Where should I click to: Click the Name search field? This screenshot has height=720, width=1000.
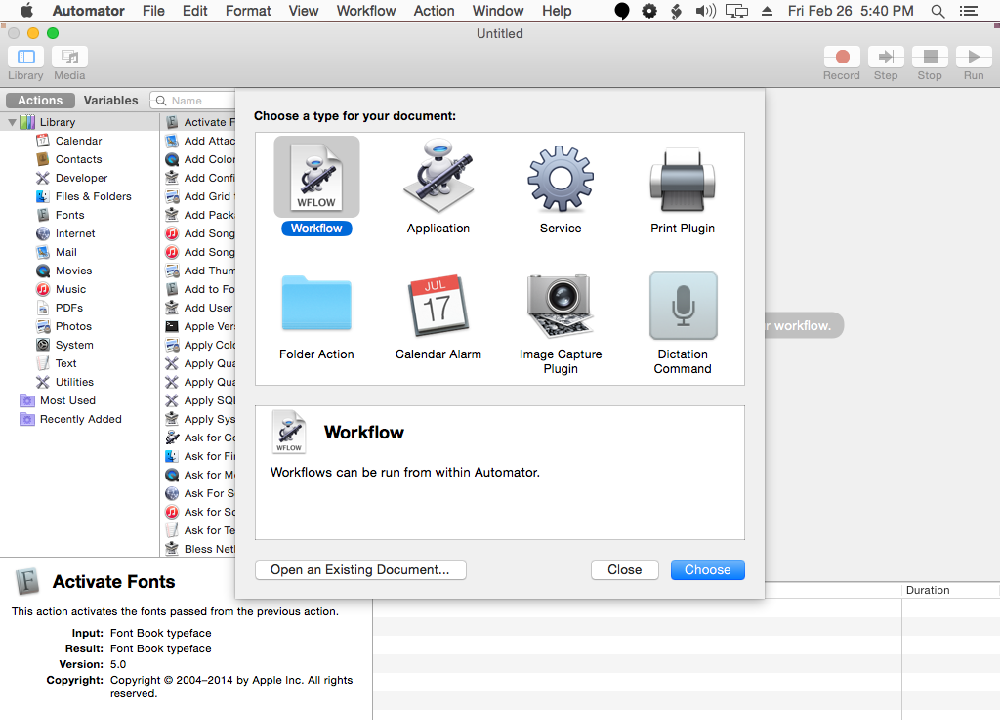[x=193, y=100]
